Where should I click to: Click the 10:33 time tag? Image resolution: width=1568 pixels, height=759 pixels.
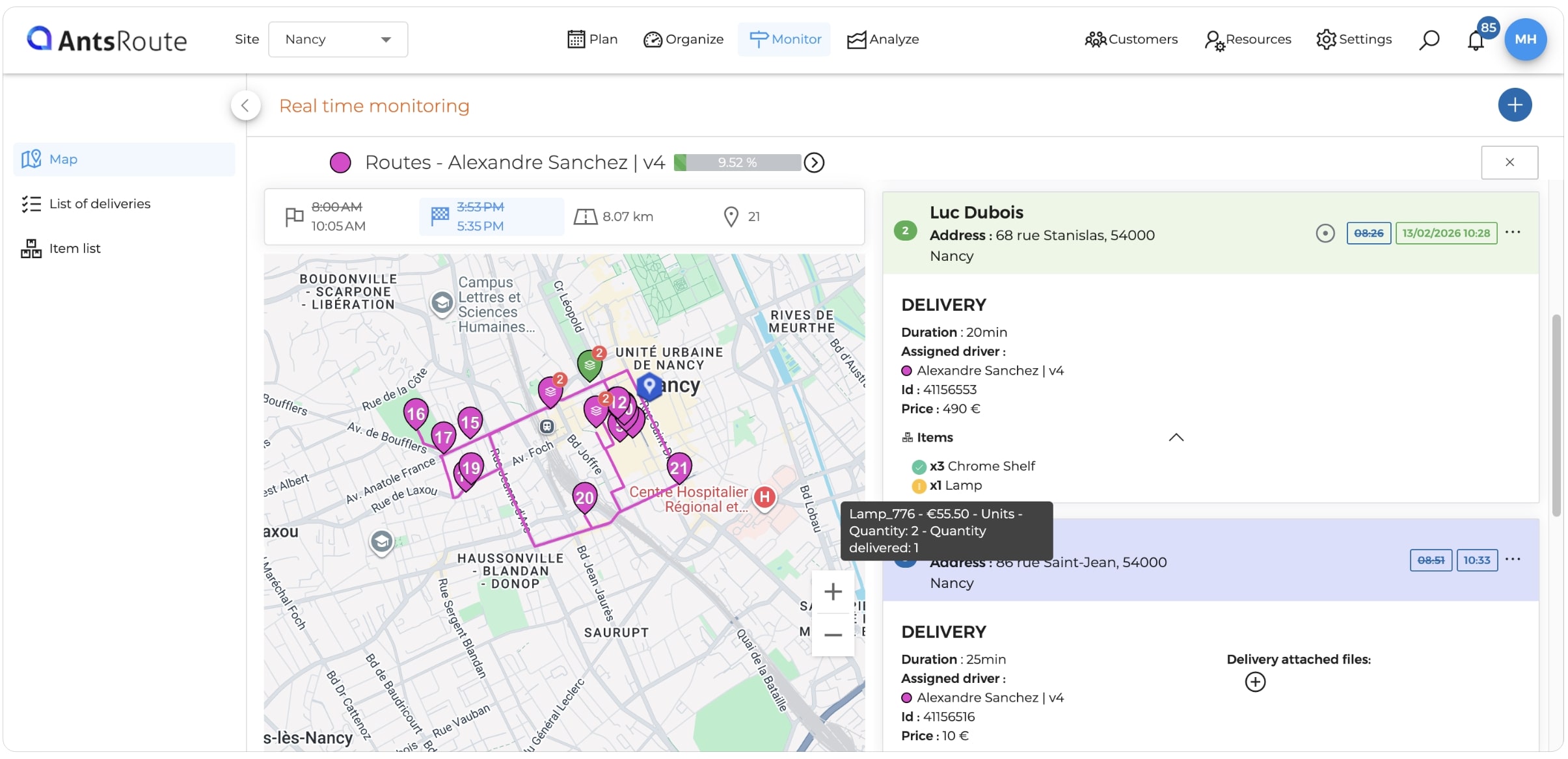click(x=1477, y=560)
